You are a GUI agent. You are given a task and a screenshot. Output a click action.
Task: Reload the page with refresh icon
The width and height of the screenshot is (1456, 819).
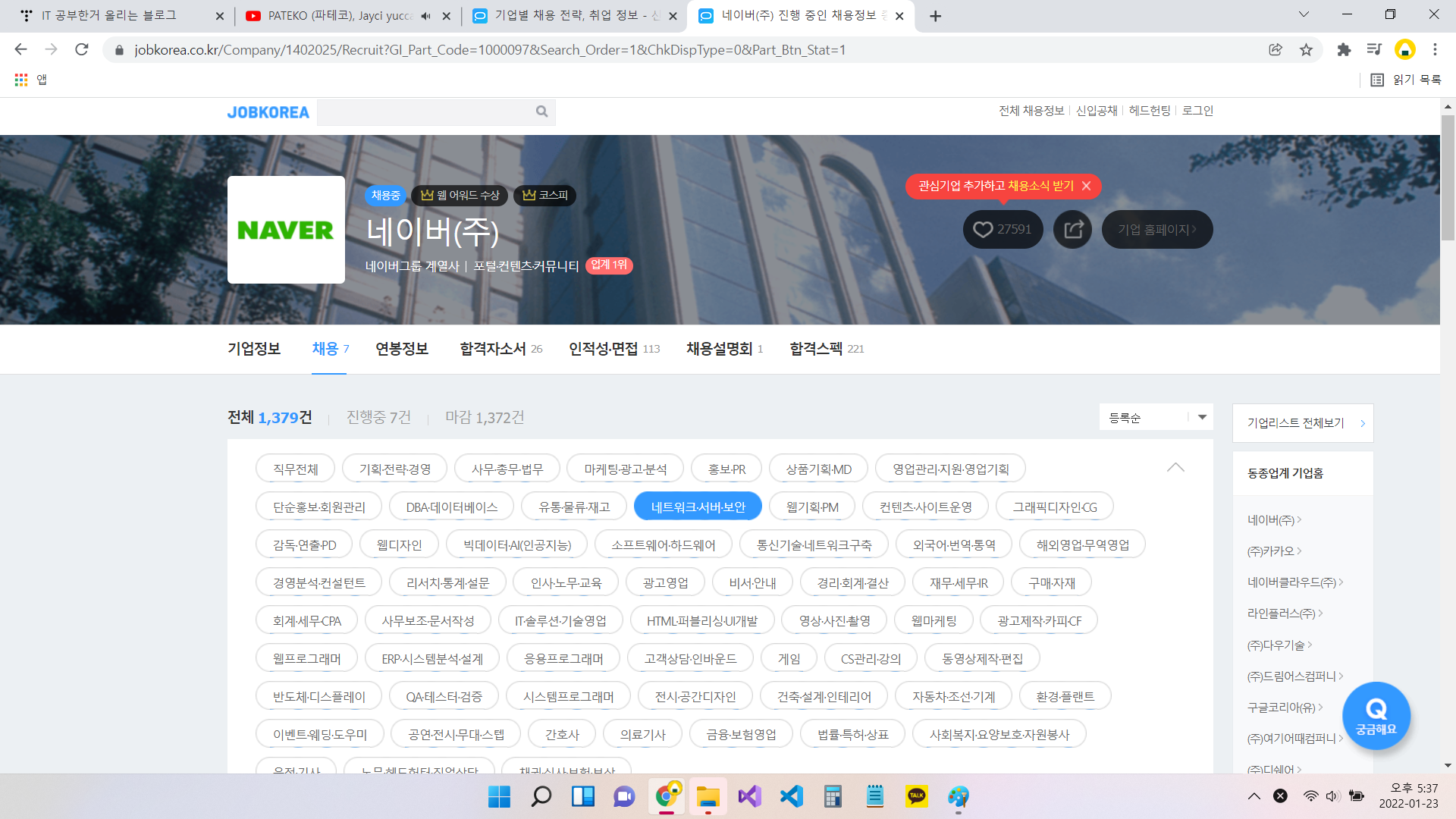click(82, 50)
